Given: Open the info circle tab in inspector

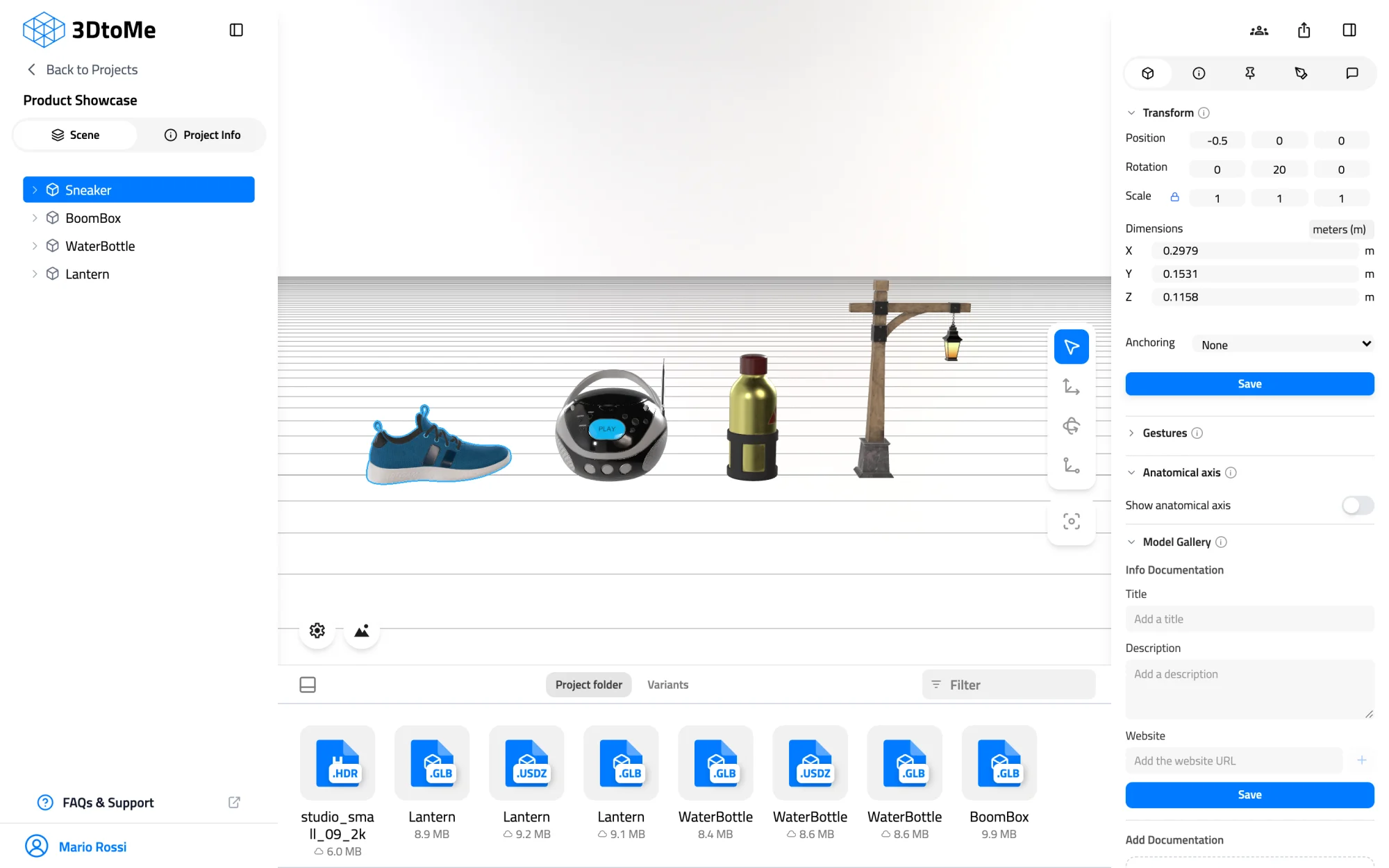Looking at the screenshot, I should pos(1199,73).
